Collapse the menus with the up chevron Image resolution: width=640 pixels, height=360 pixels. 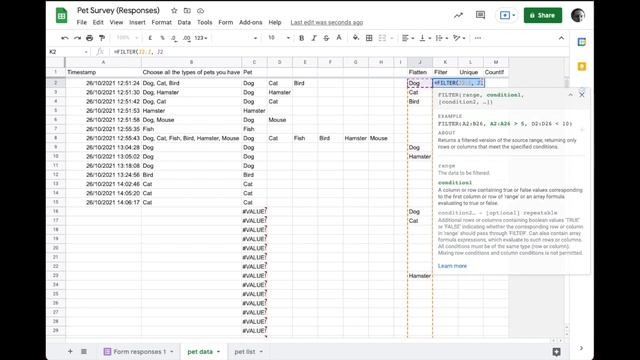tap(561, 38)
